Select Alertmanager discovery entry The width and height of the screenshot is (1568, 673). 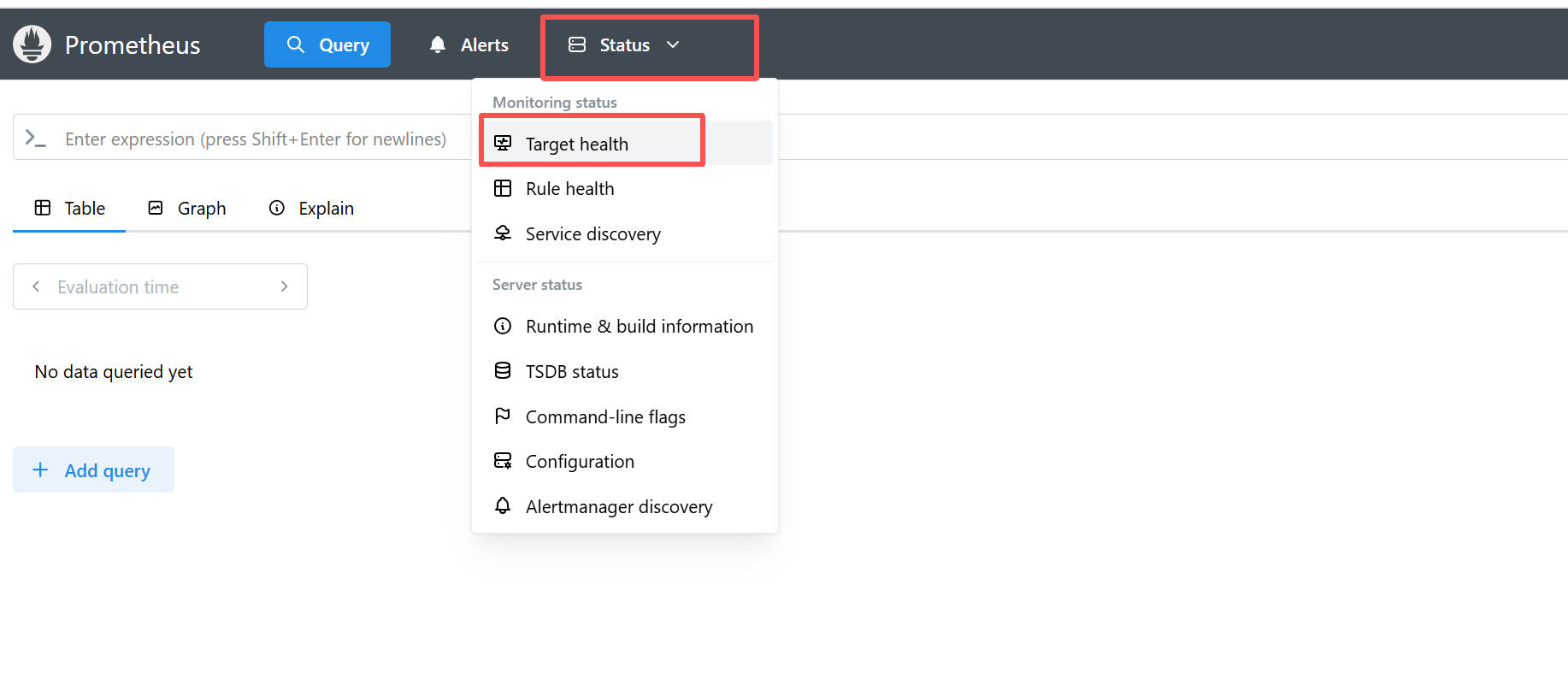(x=625, y=506)
